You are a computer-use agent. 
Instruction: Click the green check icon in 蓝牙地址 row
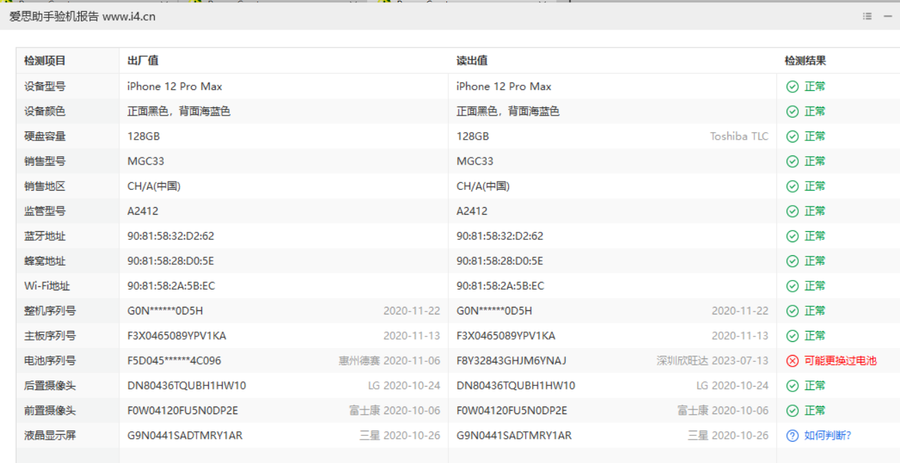(792, 236)
